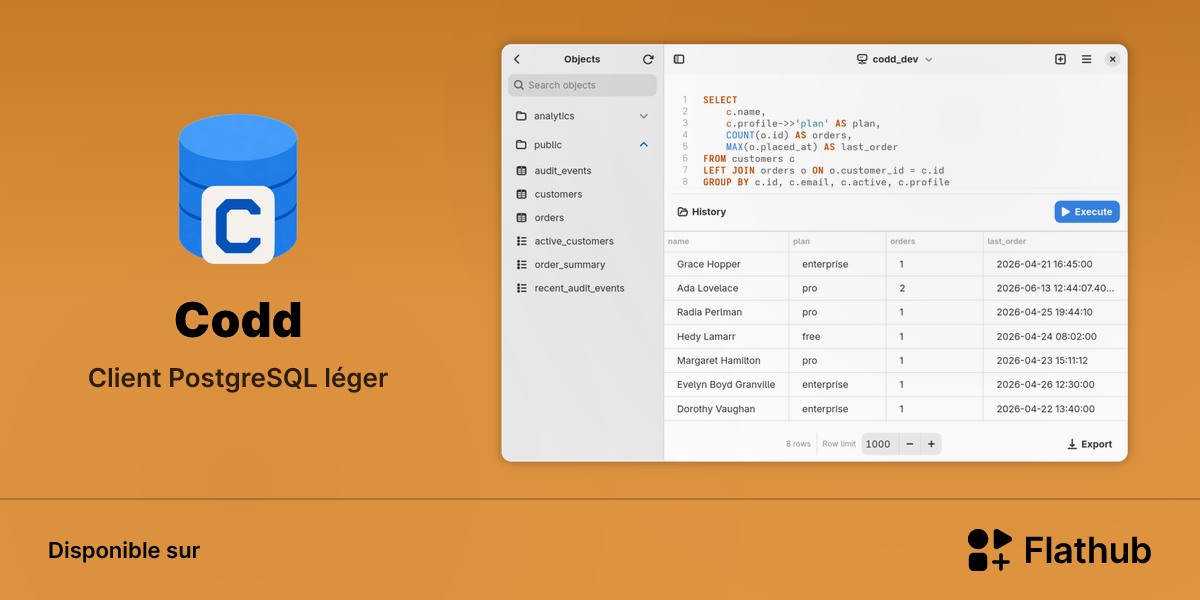1200x600 pixels.
Task: Sort by the orders column header
Action: tap(934, 242)
